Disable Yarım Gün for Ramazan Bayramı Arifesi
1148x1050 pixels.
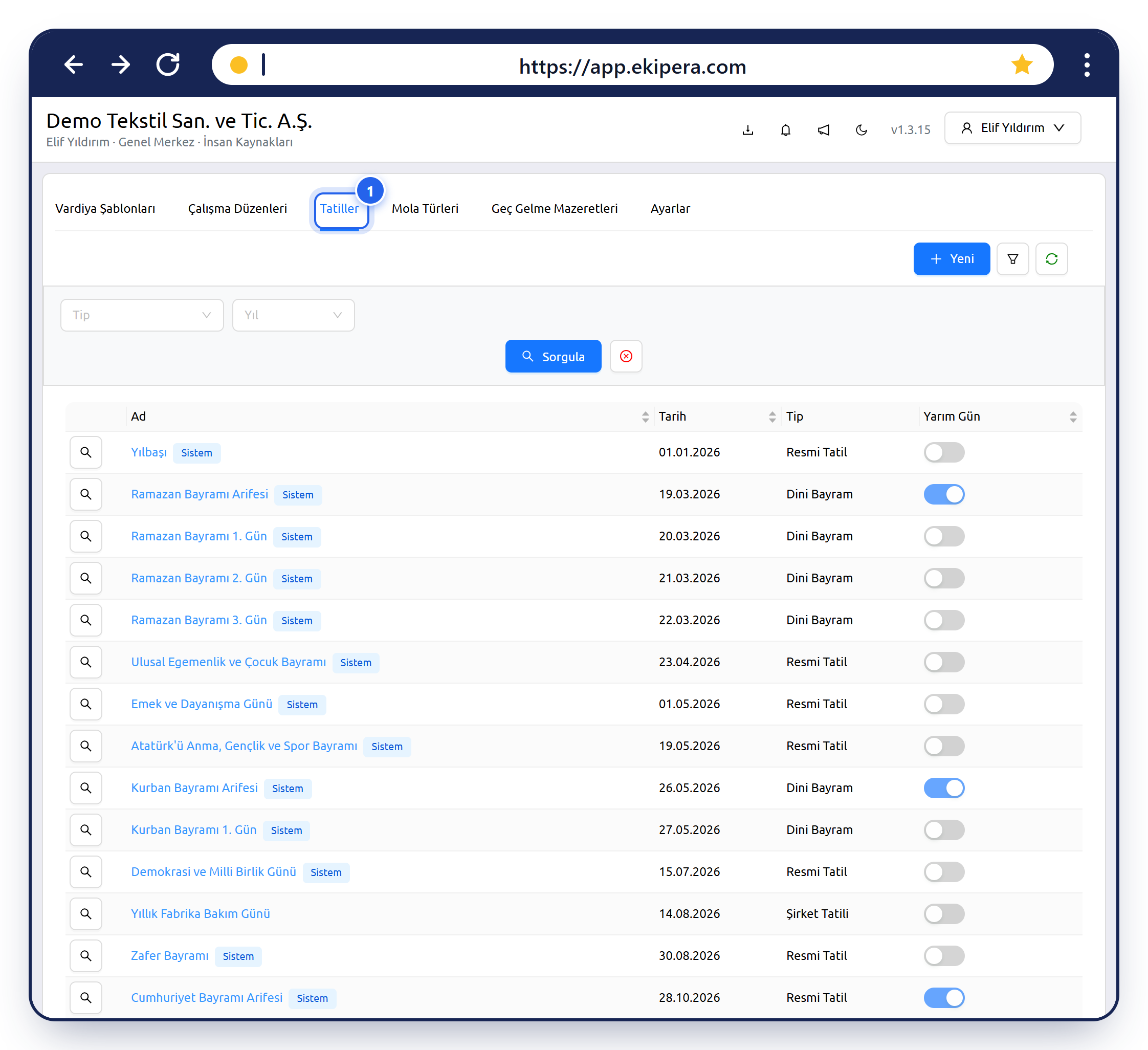pyautogui.click(x=943, y=494)
